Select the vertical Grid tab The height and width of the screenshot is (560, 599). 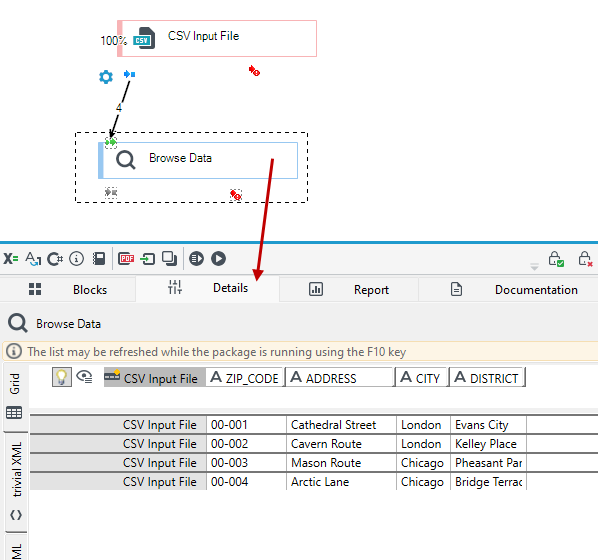click(x=15, y=397)
